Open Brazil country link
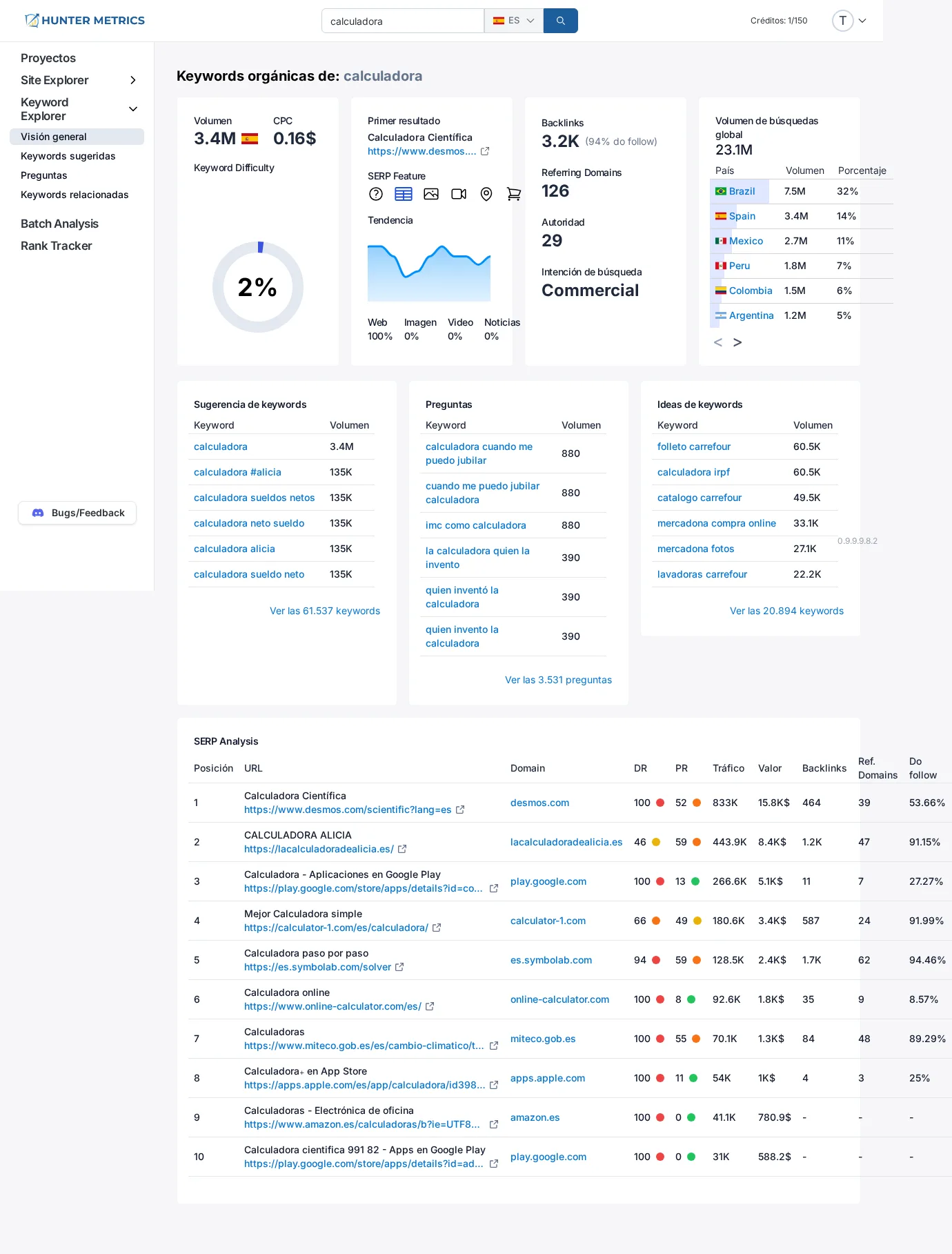This screenshot has height=1254, width=952. (x=742, y=191)
